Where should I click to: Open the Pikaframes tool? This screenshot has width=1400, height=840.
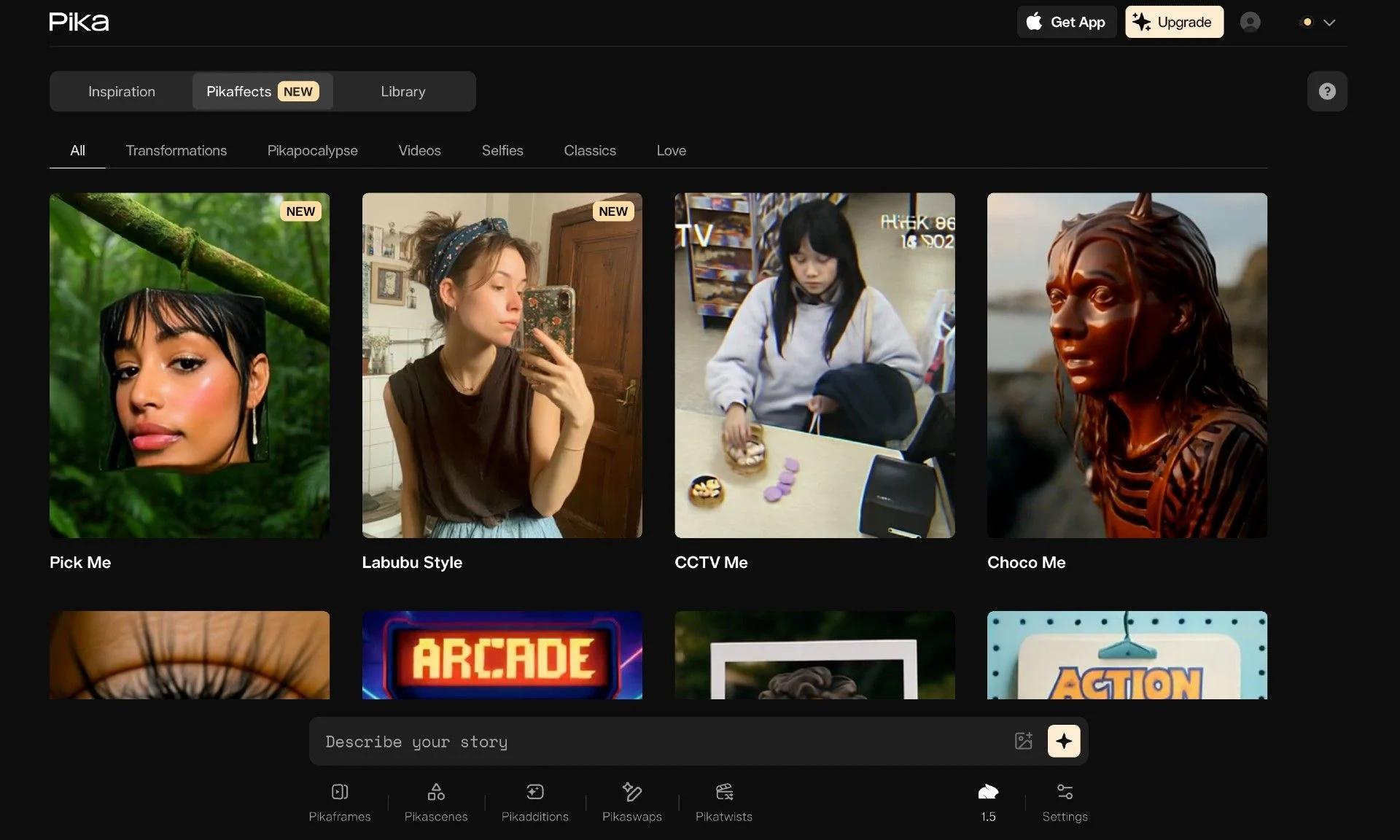(339, 801)
